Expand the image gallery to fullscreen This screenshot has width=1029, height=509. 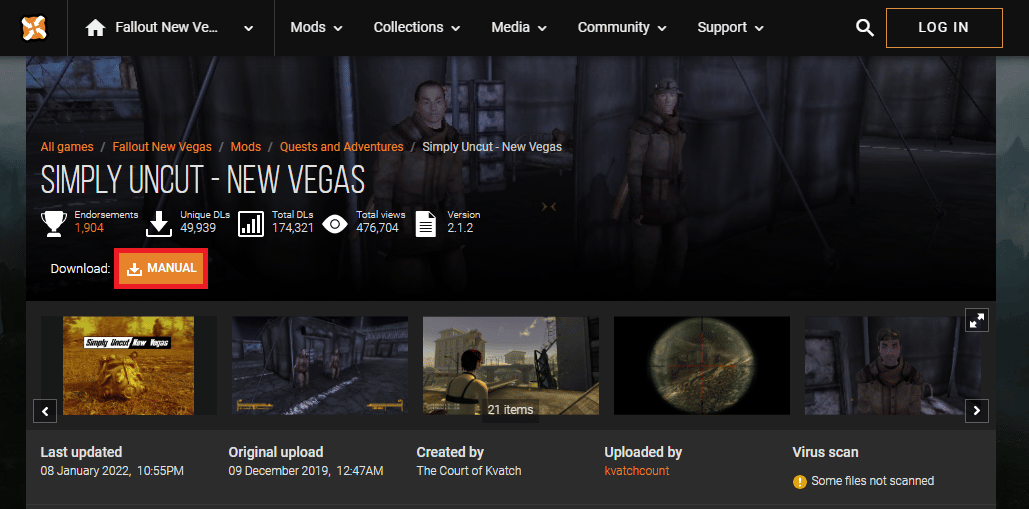pyautogui.click(x=977, y=321)
